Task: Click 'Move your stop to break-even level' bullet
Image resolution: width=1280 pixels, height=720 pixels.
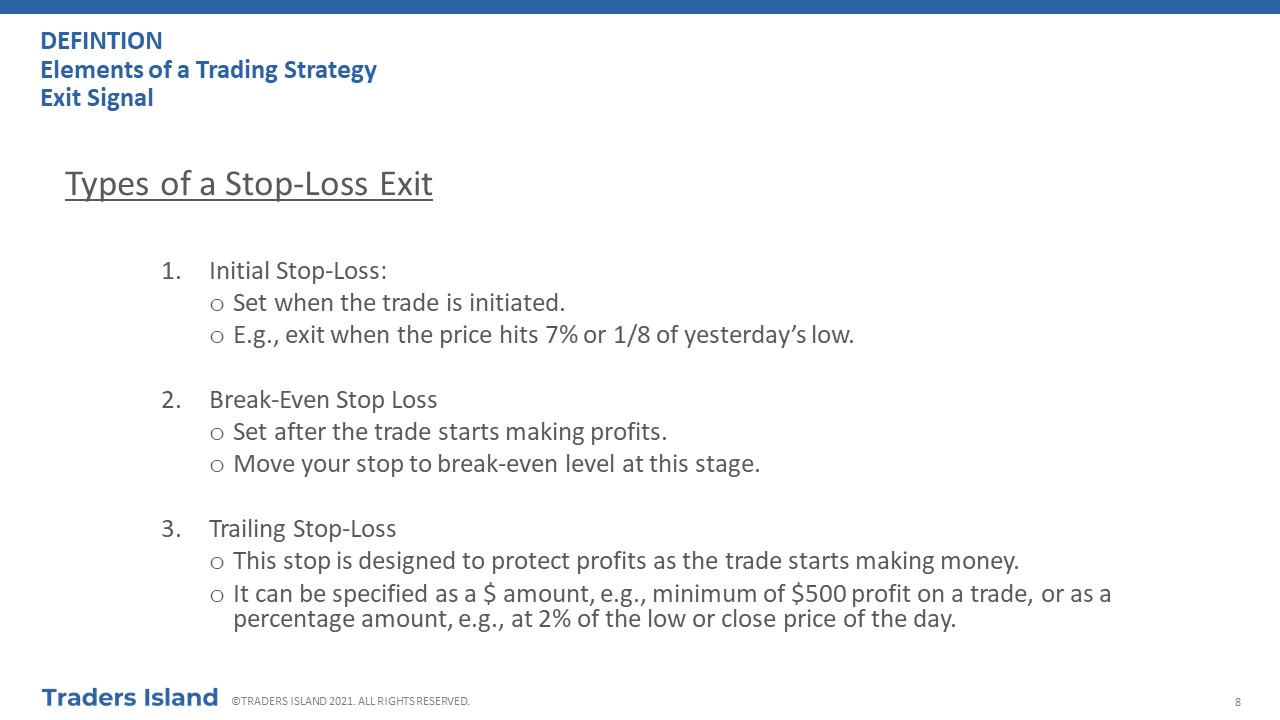Action: (496, 464)
